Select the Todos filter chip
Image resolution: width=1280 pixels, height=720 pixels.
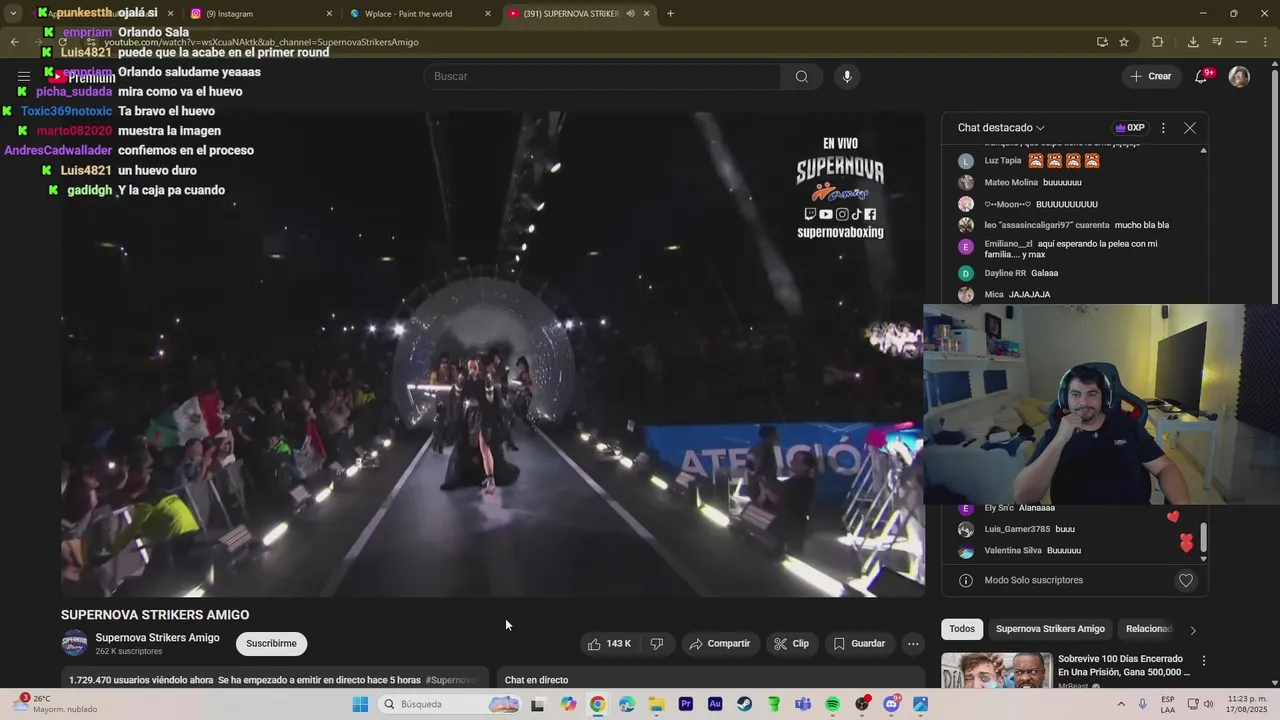click(x=962, y=629)
